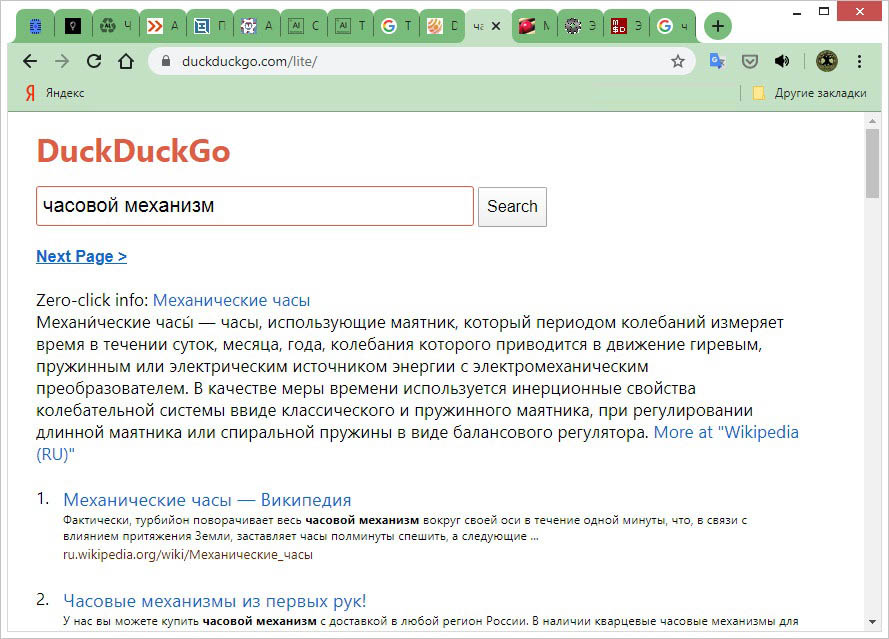The width and height of the screenshot is (889, 639).
Task: Switch to the red M$D icon tab
Action: 626,26
